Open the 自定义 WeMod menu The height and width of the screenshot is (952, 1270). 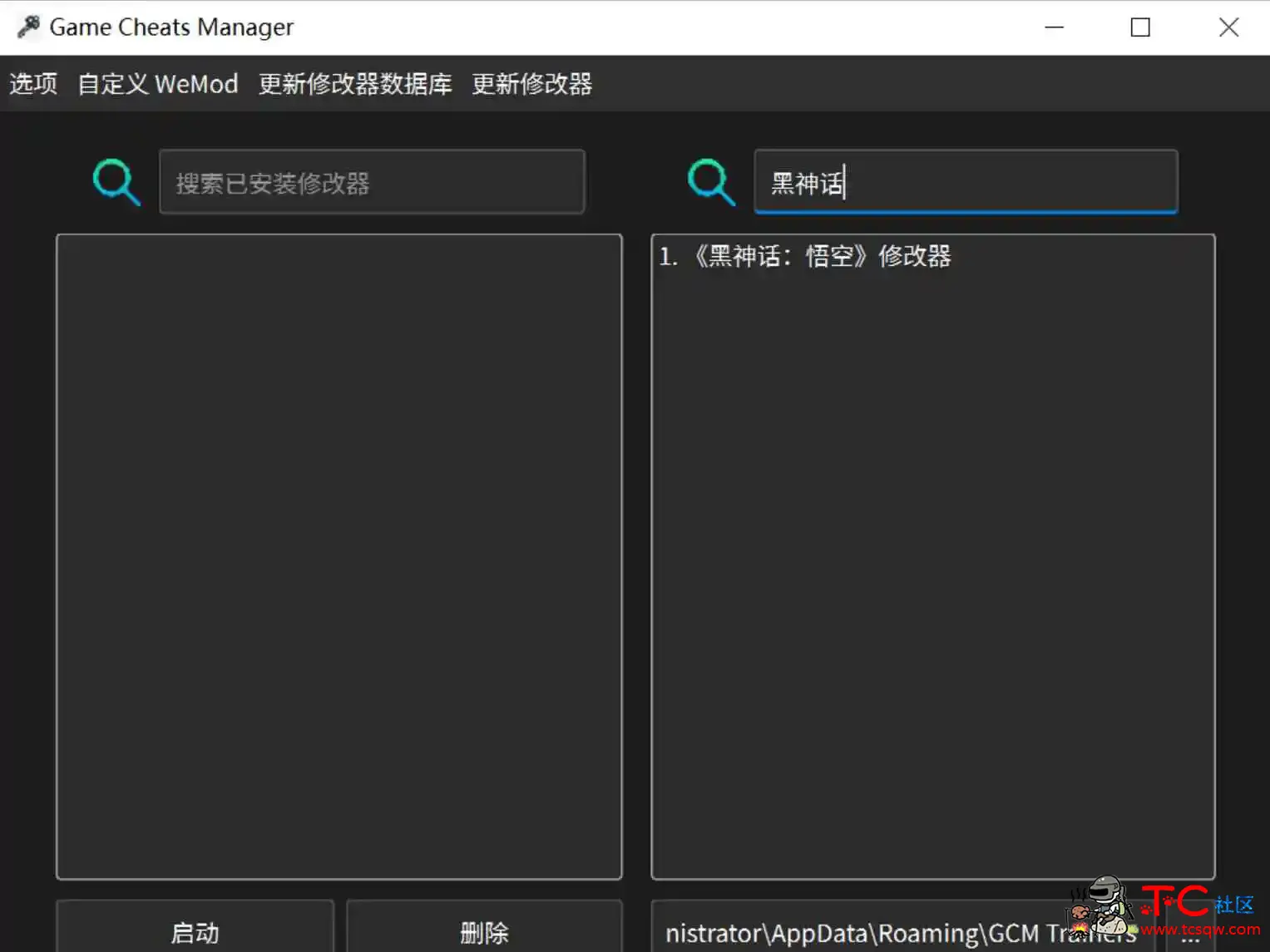[158, 84]
